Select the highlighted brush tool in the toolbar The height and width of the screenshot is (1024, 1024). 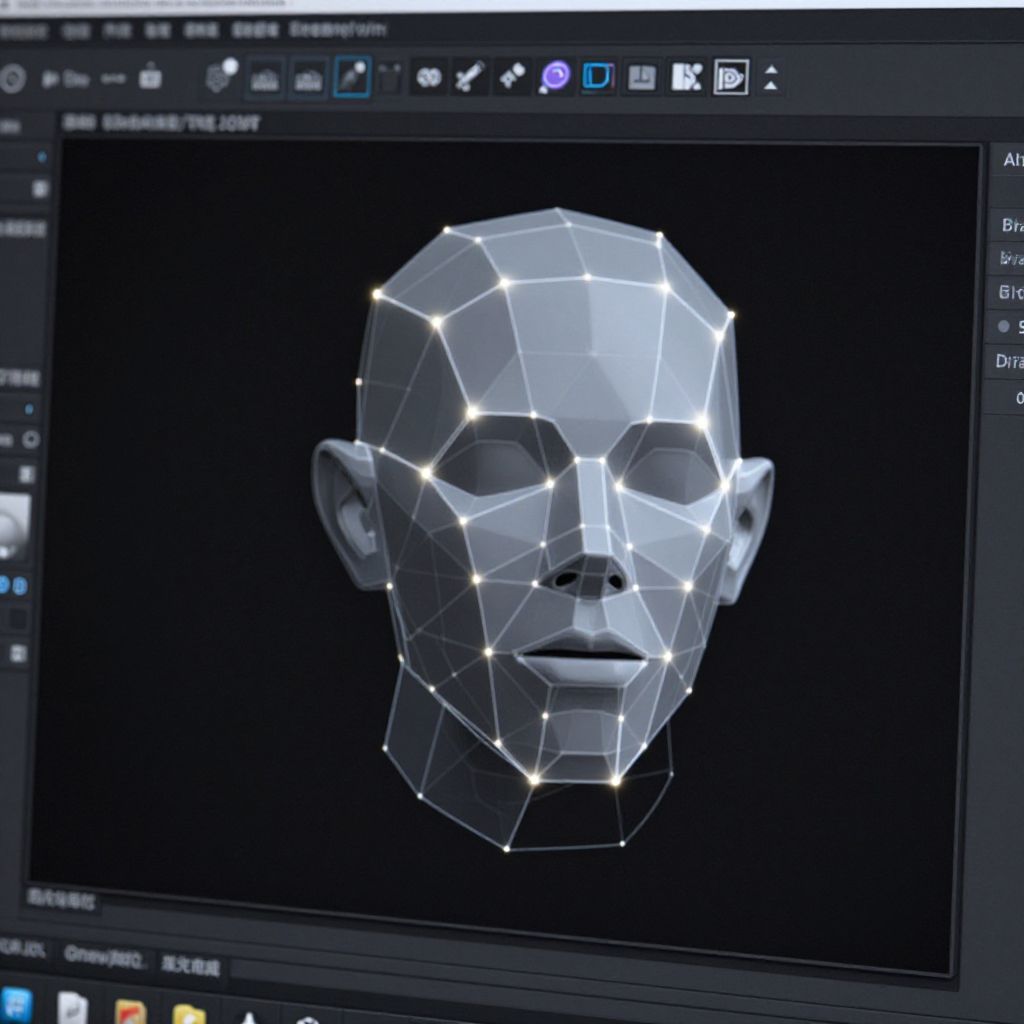351,77
